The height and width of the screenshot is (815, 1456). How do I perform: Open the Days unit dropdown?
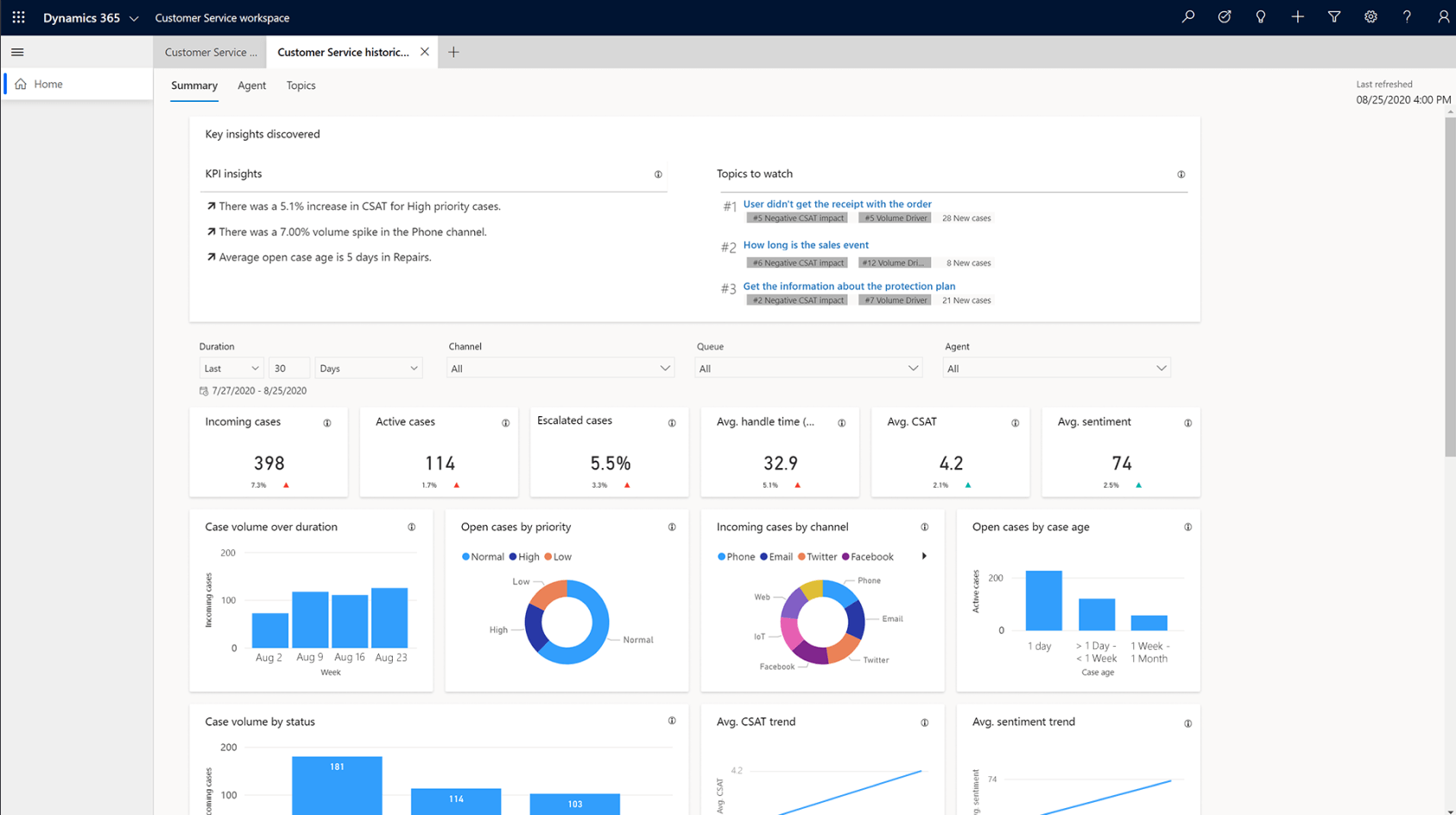click(368, 368)
